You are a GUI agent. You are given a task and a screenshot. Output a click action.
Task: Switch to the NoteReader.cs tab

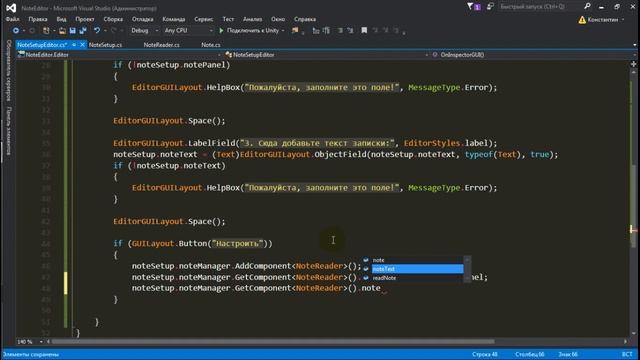pyautogui.click(x=161, y=45)
